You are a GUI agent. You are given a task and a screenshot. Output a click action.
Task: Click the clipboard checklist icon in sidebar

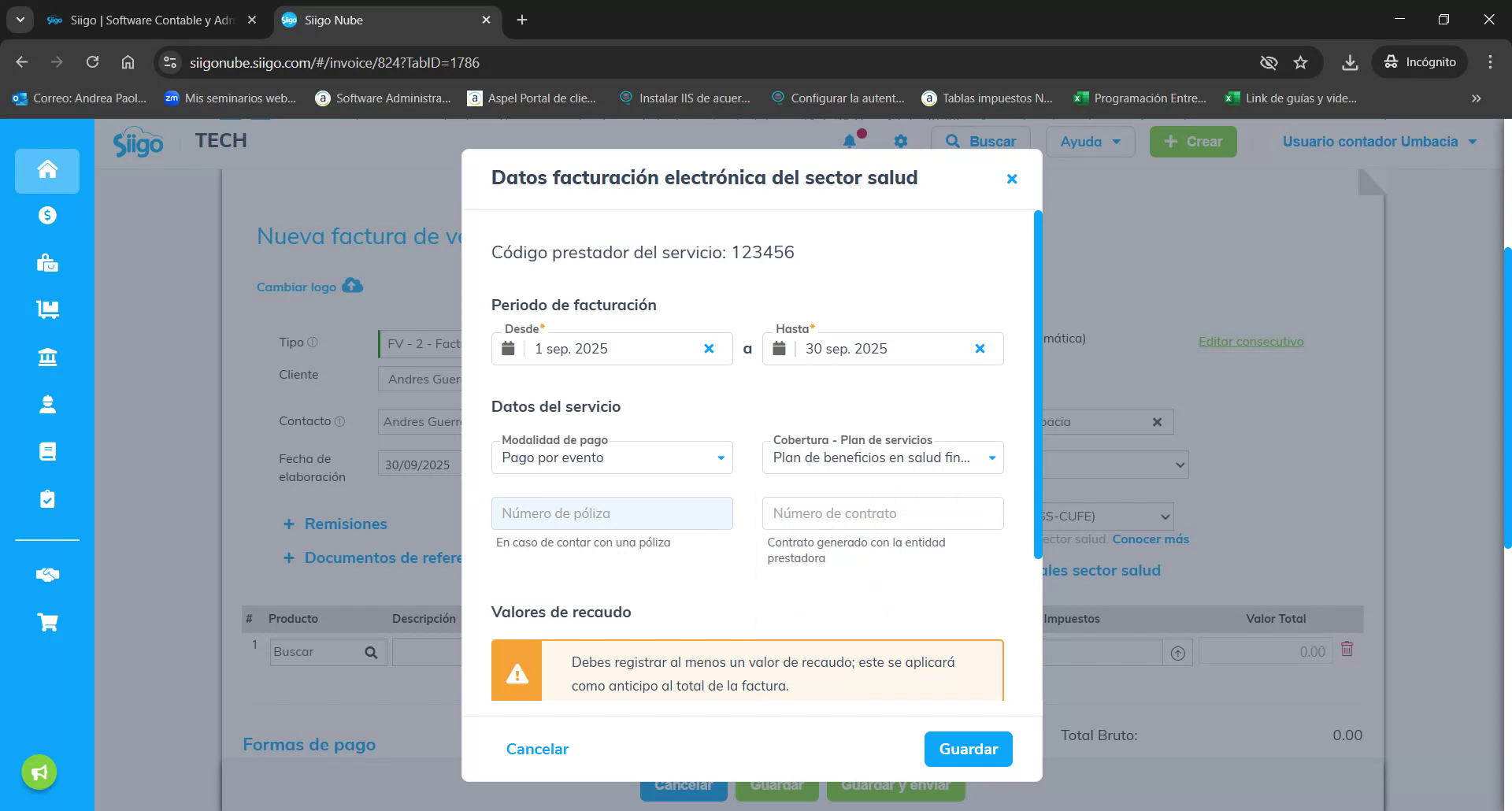pyautogui.click(x=46, y=498)
